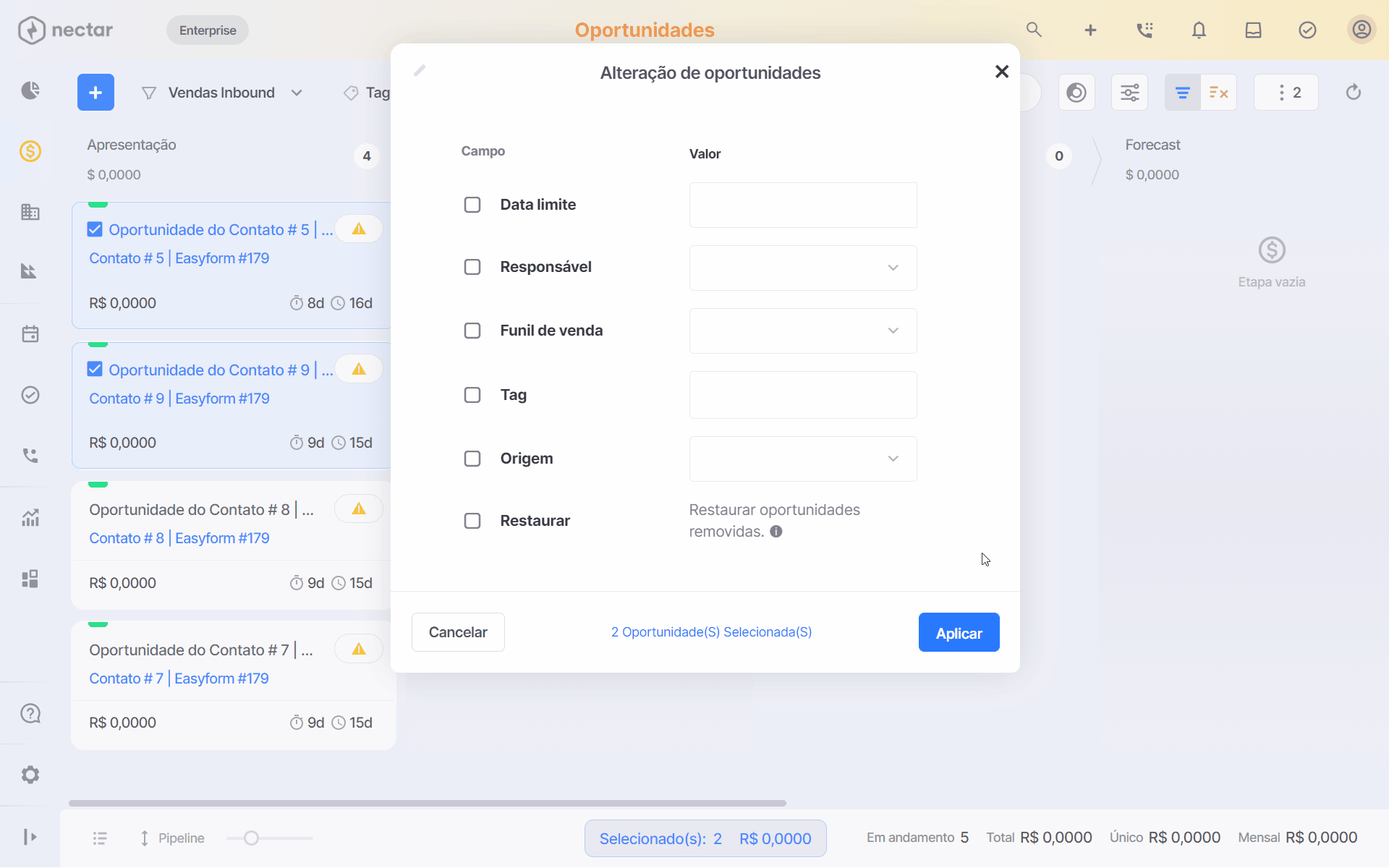Click the Aplicar button
The height and width of the screenshot is (868, 1389).
(x=959, y=633)
